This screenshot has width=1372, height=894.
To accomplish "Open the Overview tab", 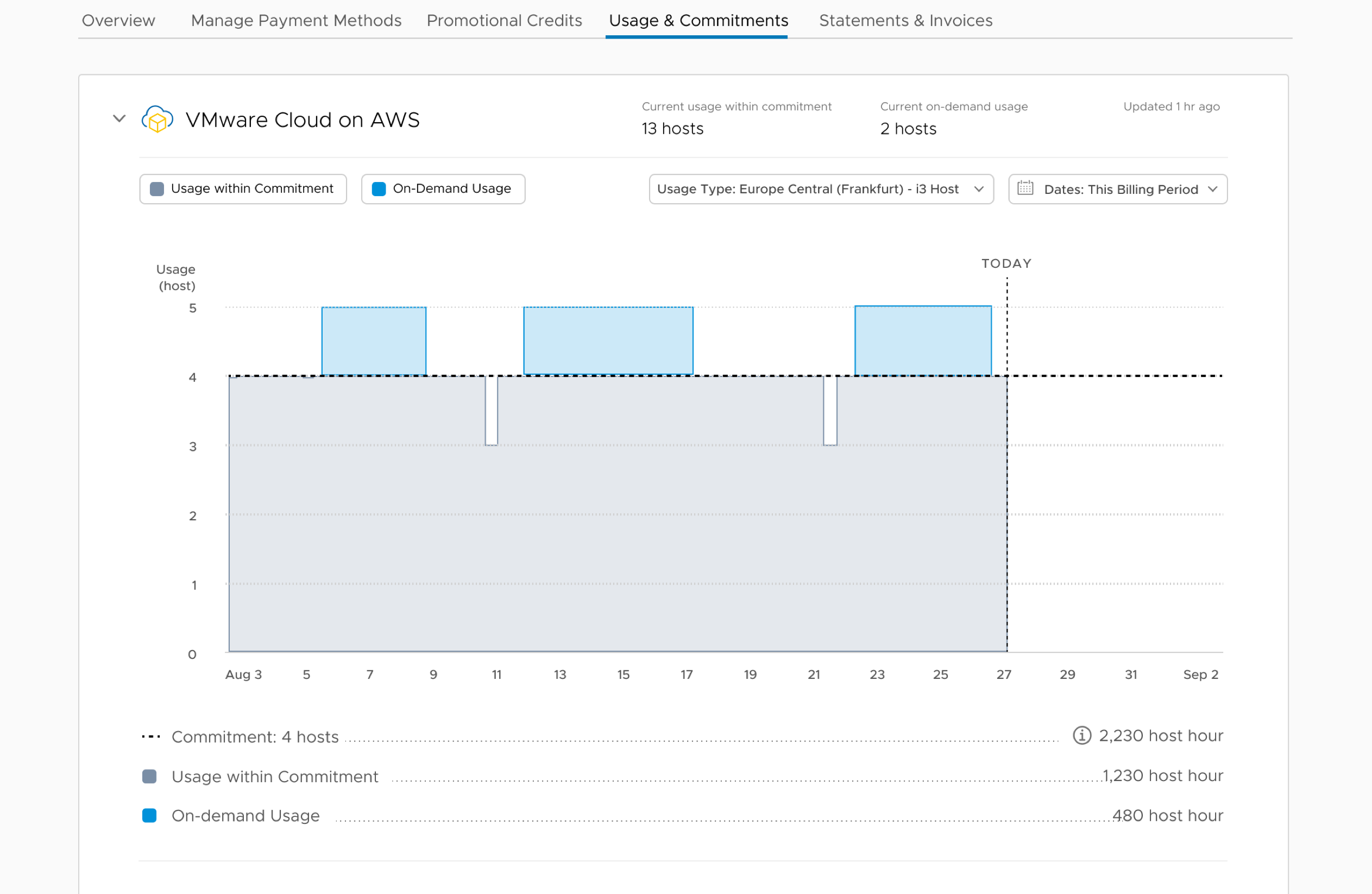I will pos(118,21).
